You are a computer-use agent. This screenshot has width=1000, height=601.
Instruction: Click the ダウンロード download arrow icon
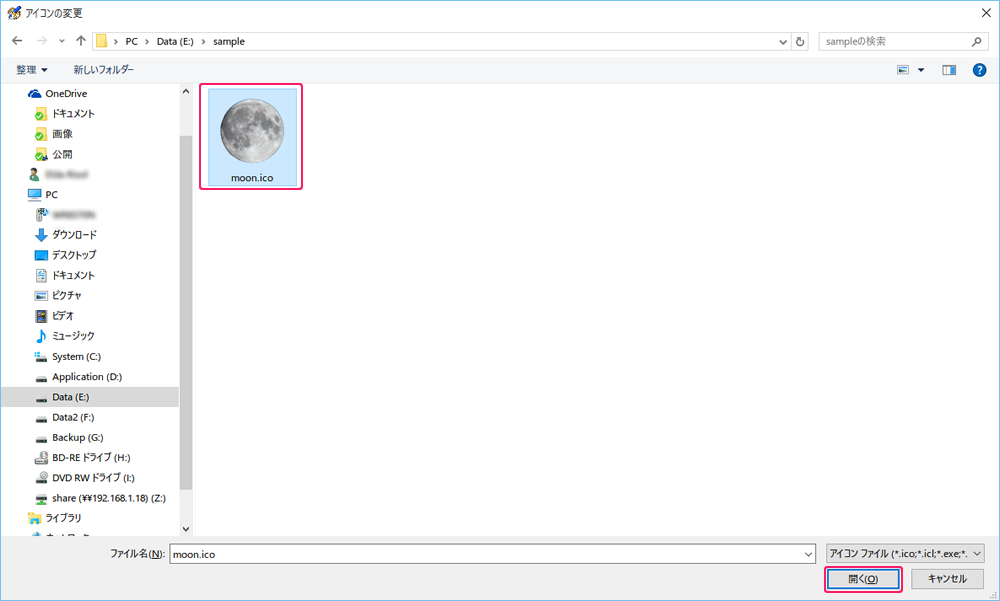(41, 235)
